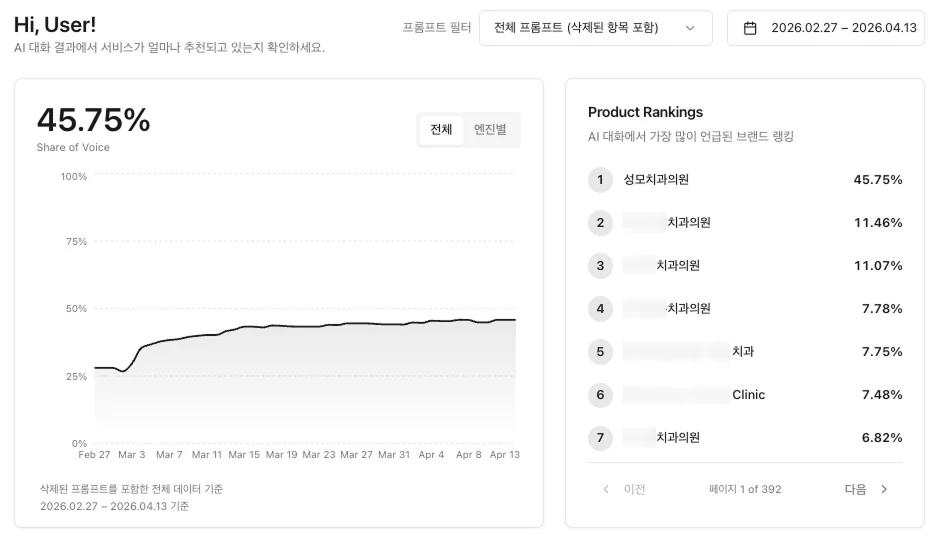Select 성모치과의원 in rankings list
The width and height of the screenshot is (937, 542).
click(x=656, y=180)
